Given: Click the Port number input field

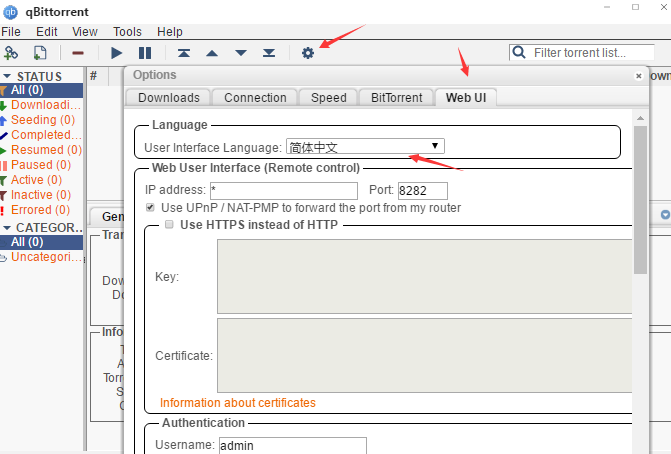Looking at the screenshot, I should click(x=422, y=190).
